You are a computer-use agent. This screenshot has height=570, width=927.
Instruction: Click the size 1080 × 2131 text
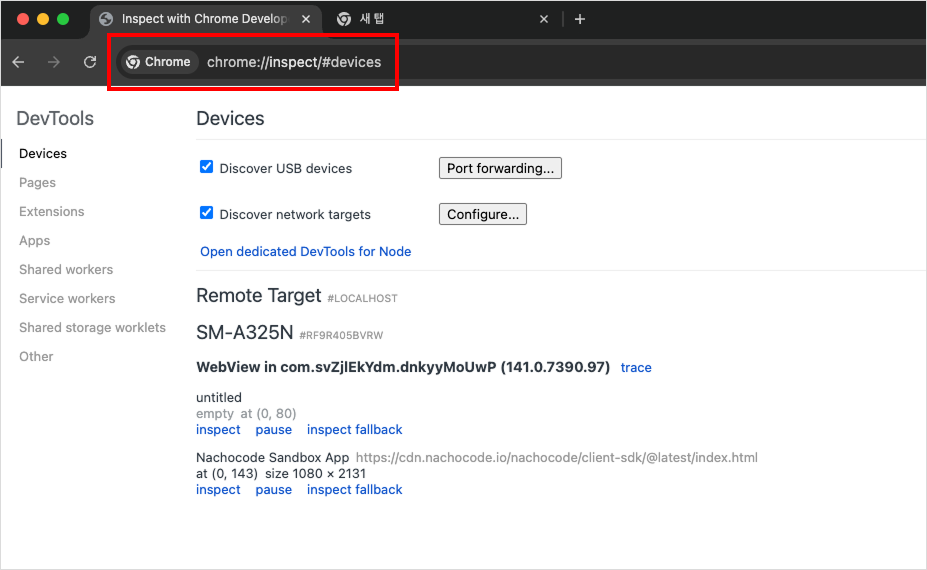point(315,474)
